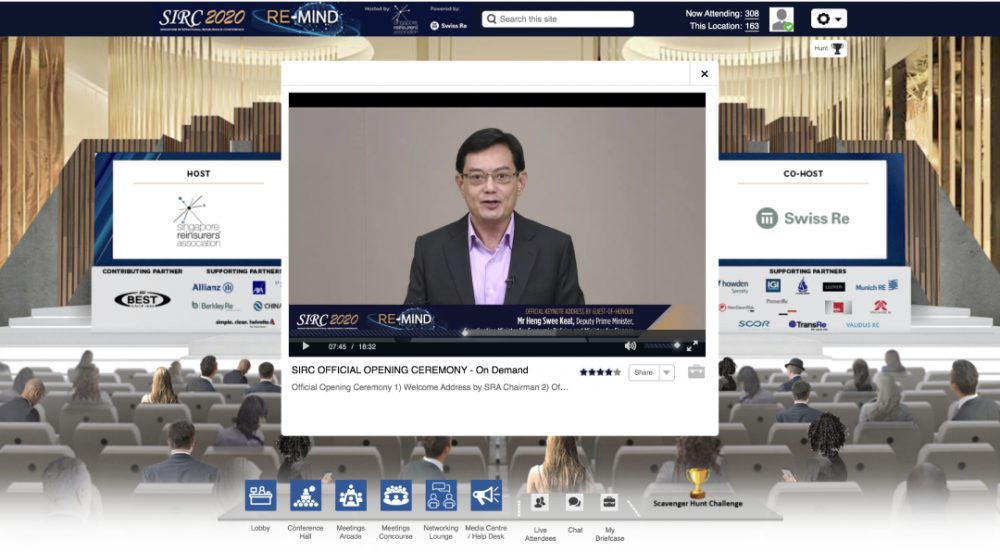
Task: Open the Media Centre / Help Desk icon
Action: [486, 495]
